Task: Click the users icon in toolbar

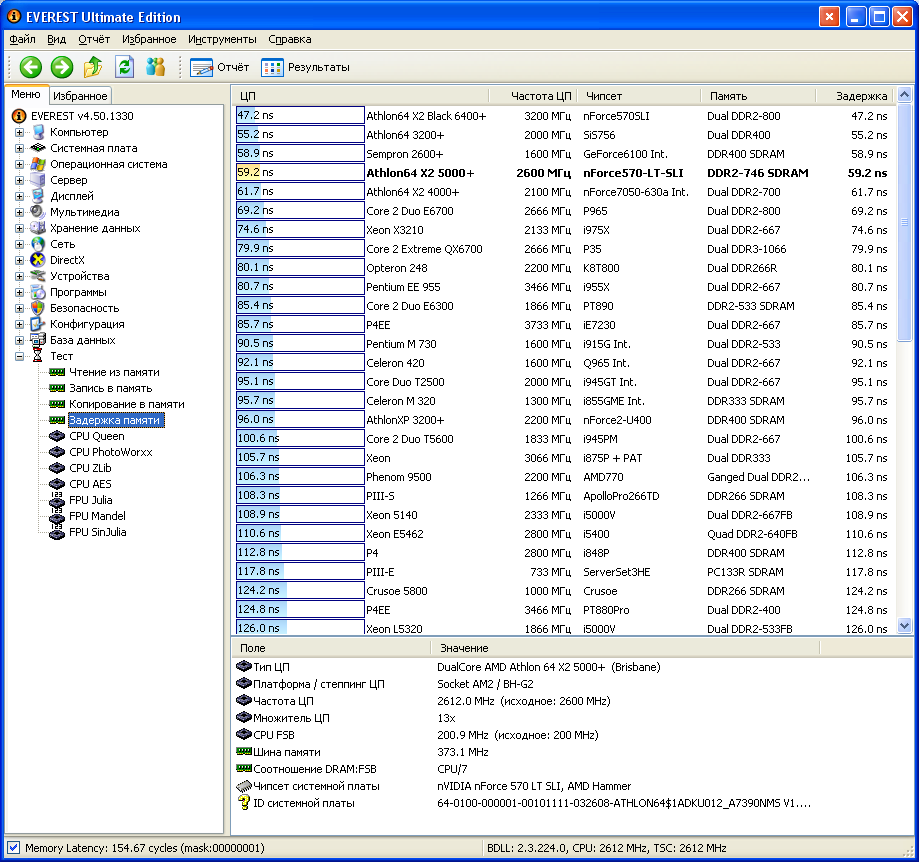Action: pyautogui.click(x=155, y=67)
